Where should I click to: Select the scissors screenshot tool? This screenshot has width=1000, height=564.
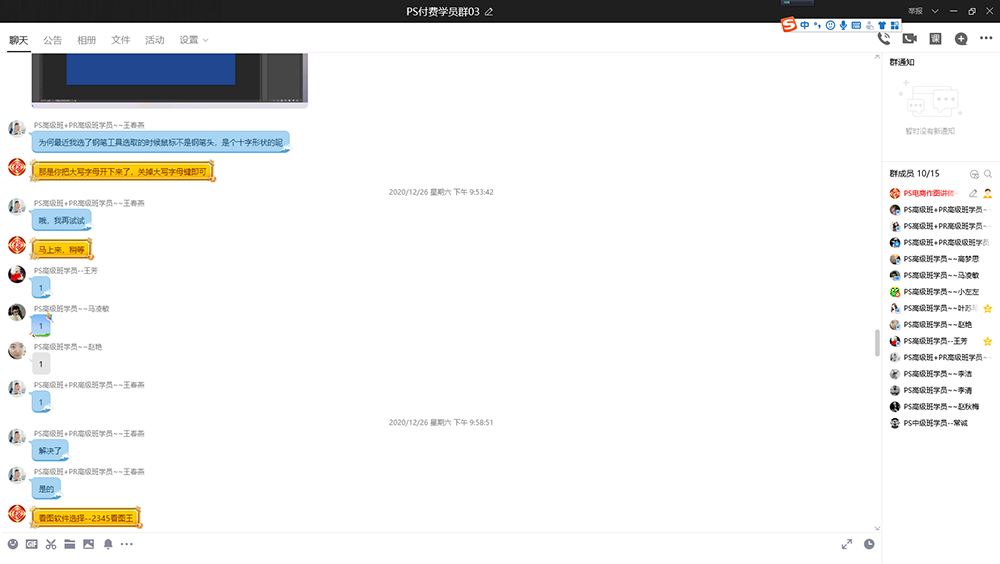(x=51, y=544)
